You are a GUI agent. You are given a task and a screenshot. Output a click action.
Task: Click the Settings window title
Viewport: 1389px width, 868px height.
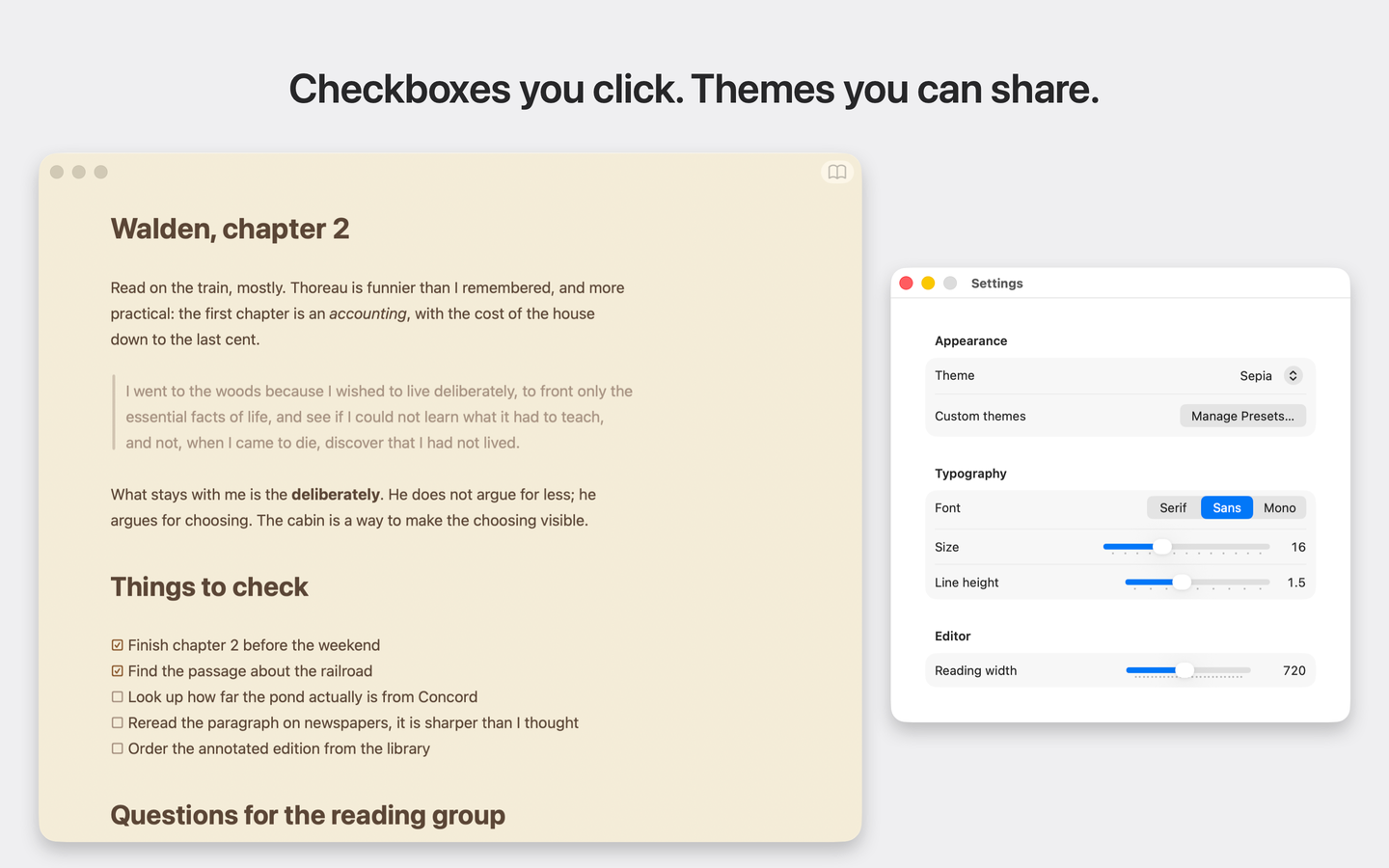(x=996, y=284)
